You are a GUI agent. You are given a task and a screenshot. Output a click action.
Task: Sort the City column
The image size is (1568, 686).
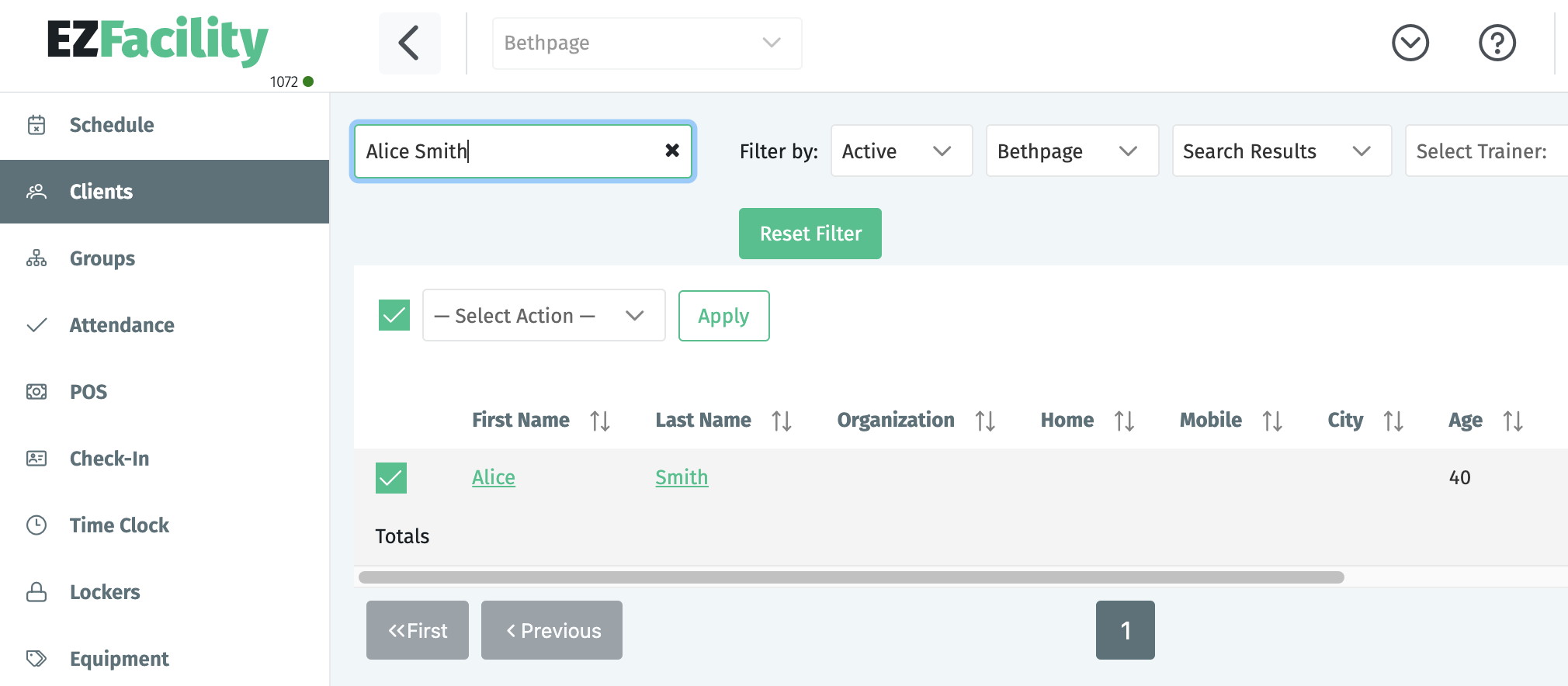coord(1393,421)
